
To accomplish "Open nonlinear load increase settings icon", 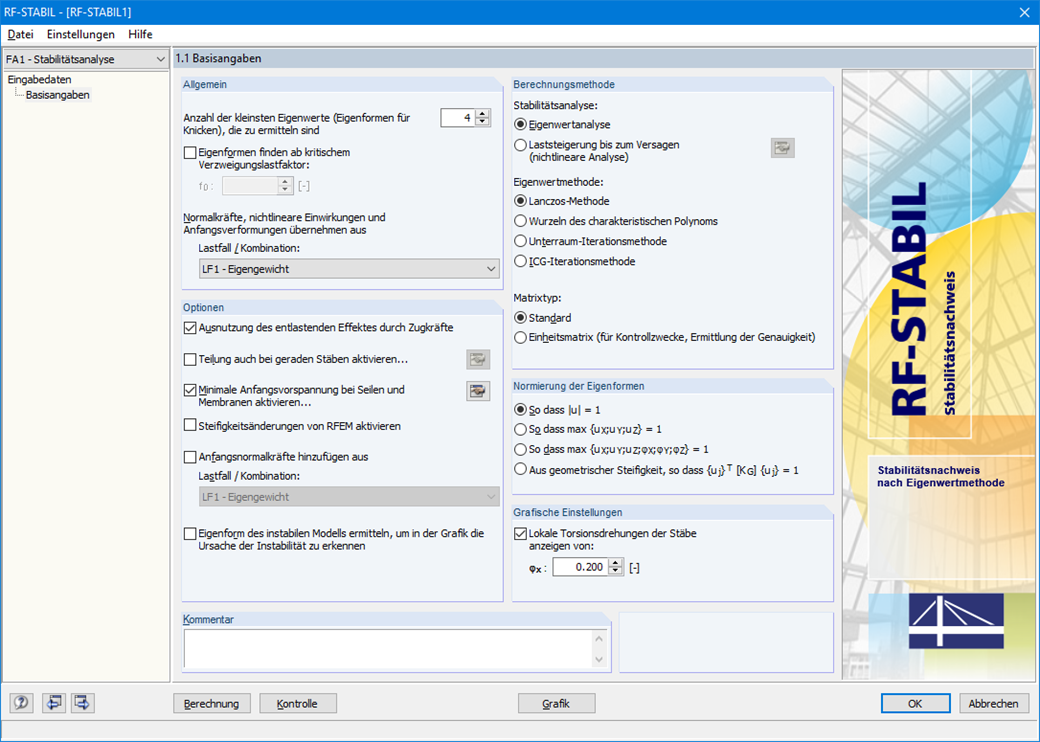I will click(783, 148).
